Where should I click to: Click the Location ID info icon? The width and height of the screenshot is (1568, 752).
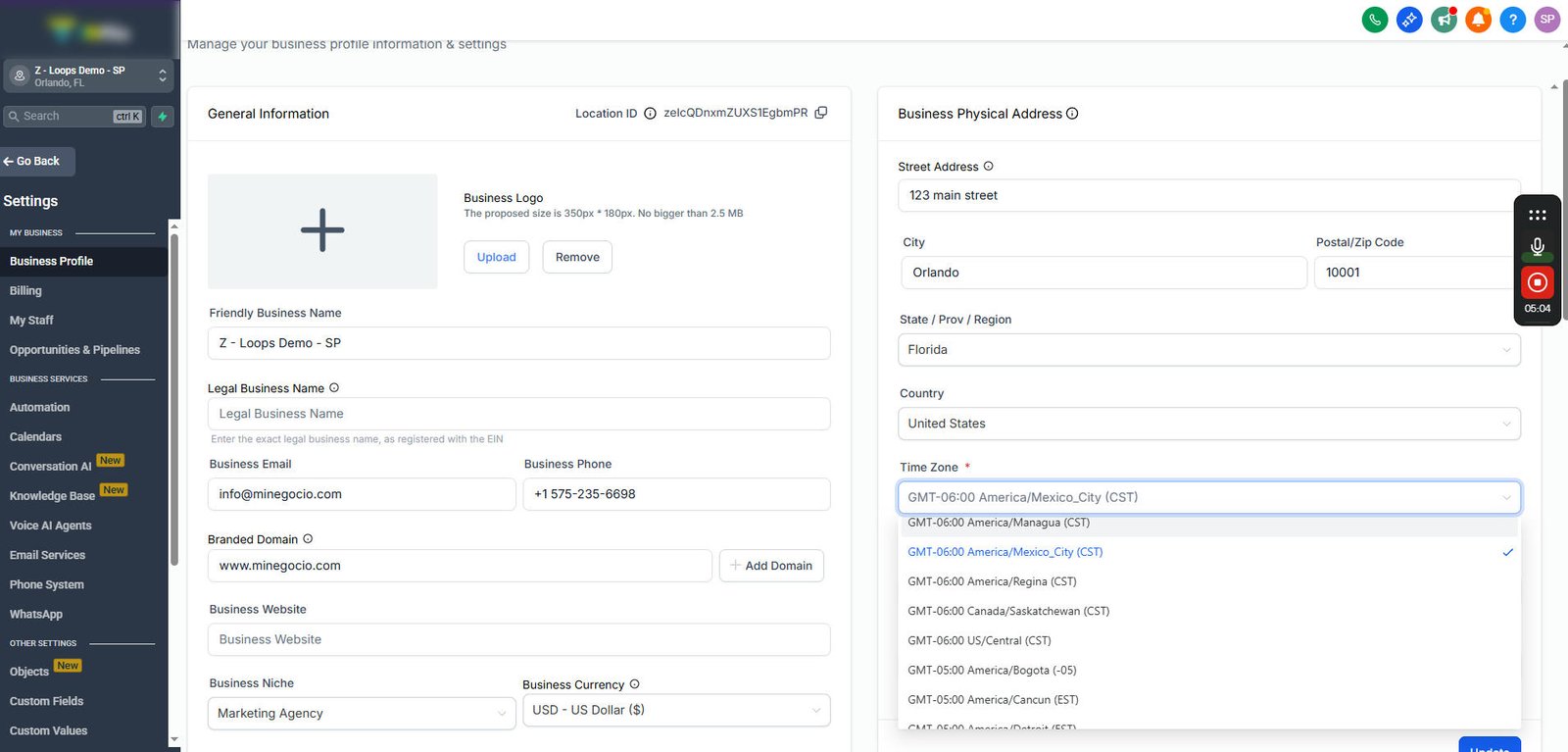click(650, 114)
